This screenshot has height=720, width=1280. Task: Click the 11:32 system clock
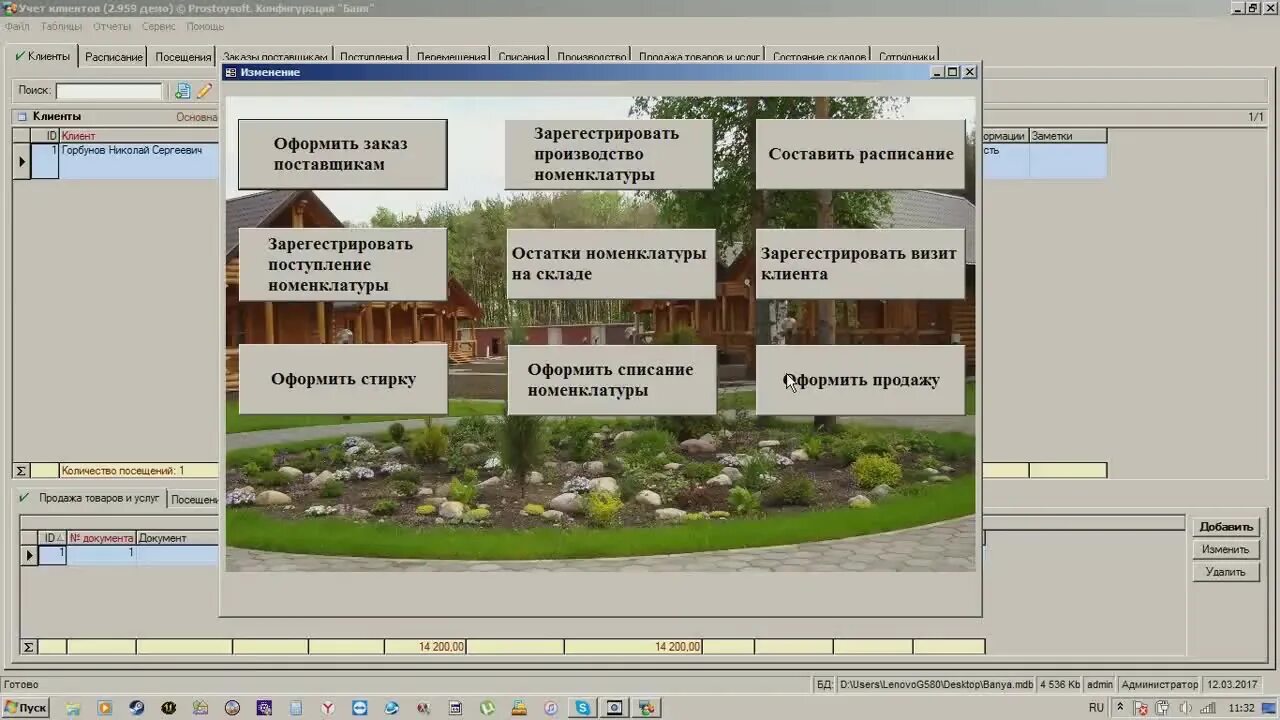point(1241,708)
